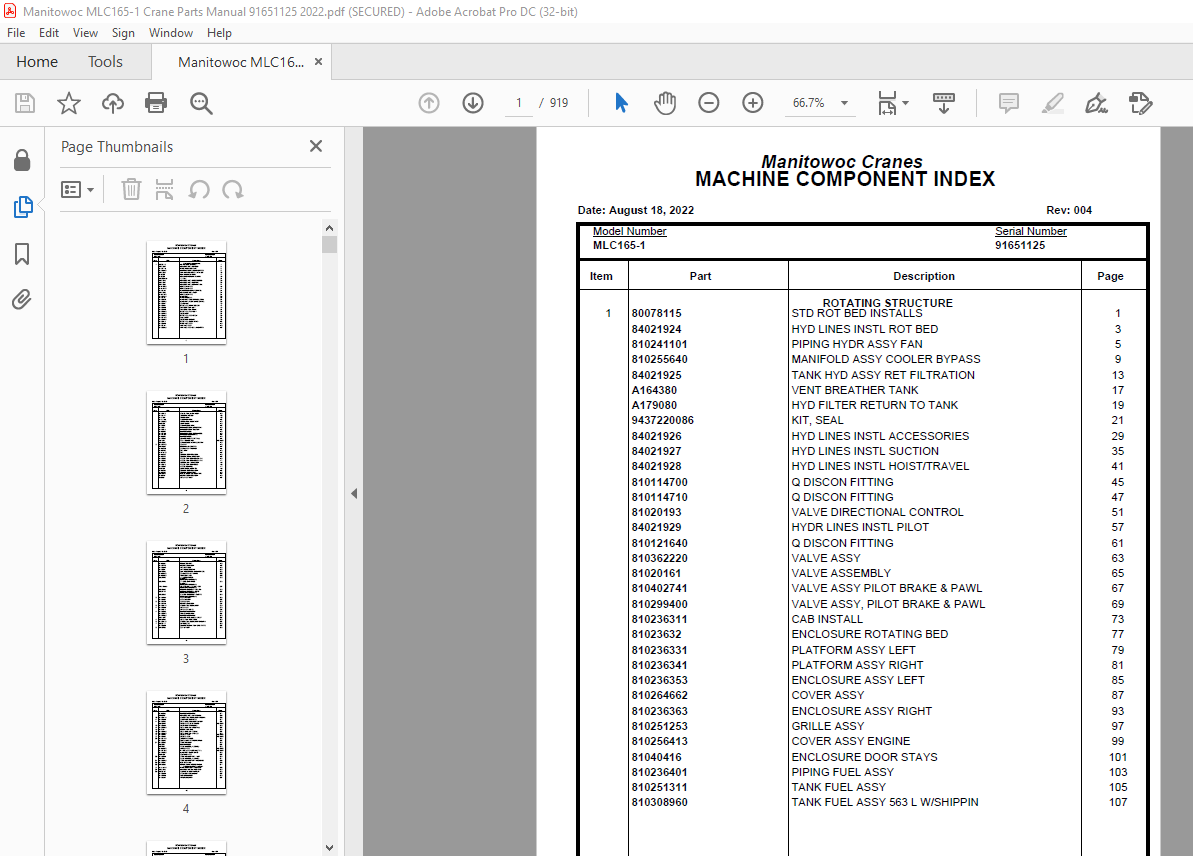Collapse the navigation pane arrow
1193x856 pixels.
[x=354, y=494]
